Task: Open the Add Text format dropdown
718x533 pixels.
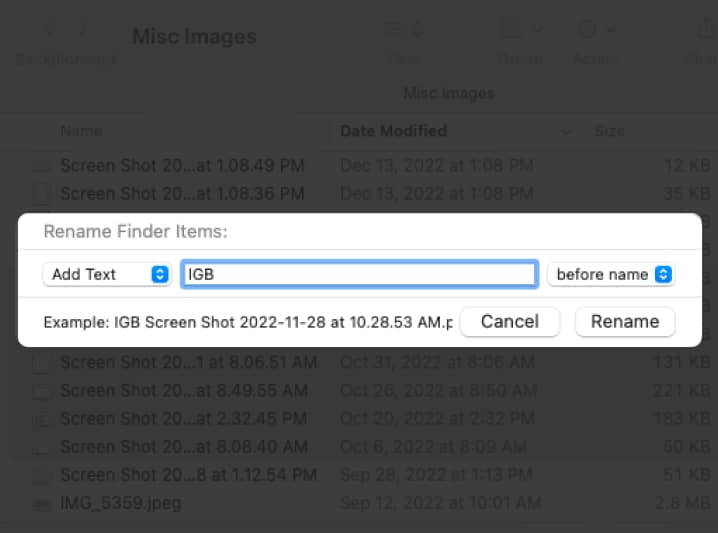Action: 107,274
